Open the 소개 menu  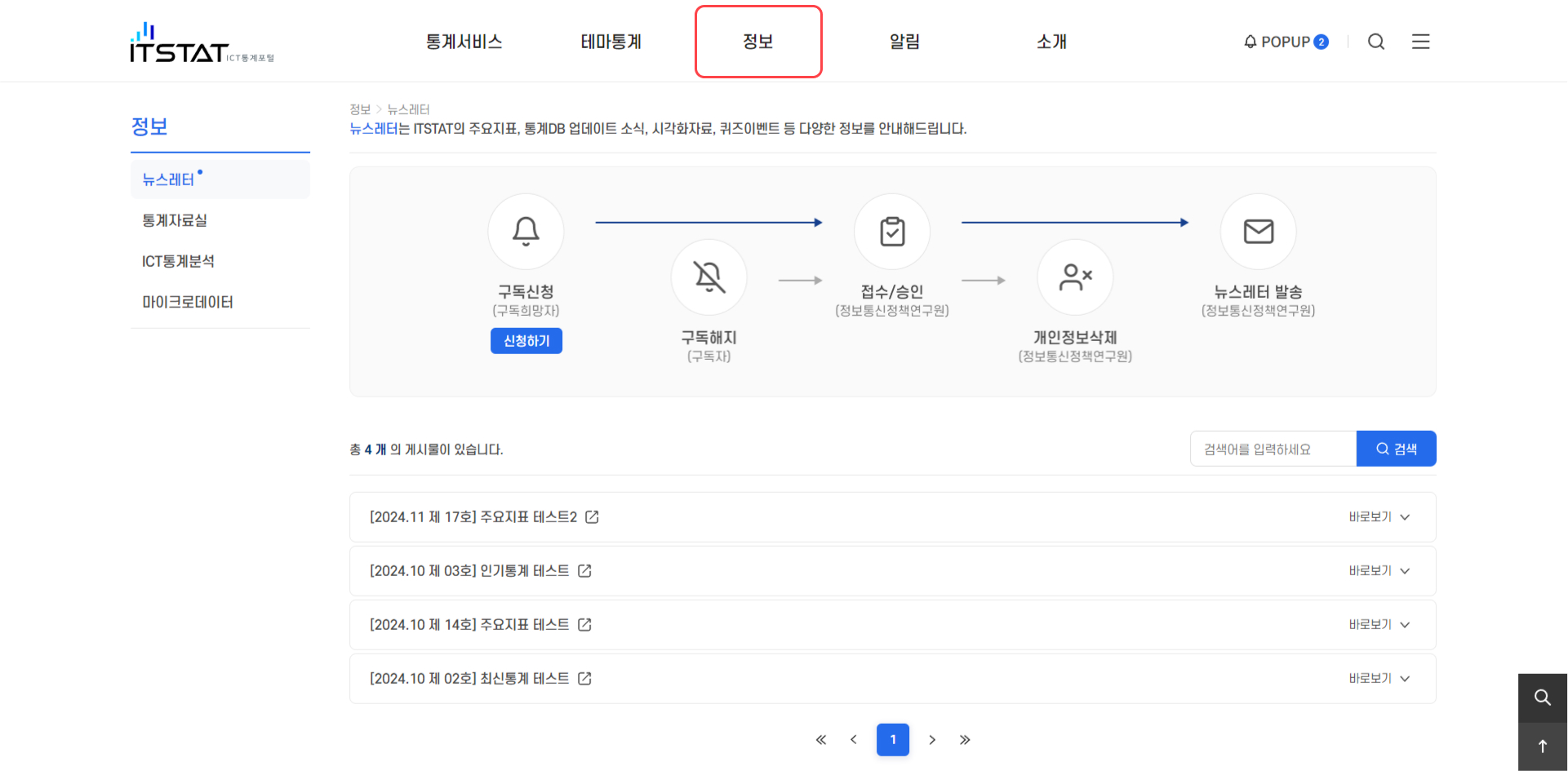click(x=1051, y=42)
